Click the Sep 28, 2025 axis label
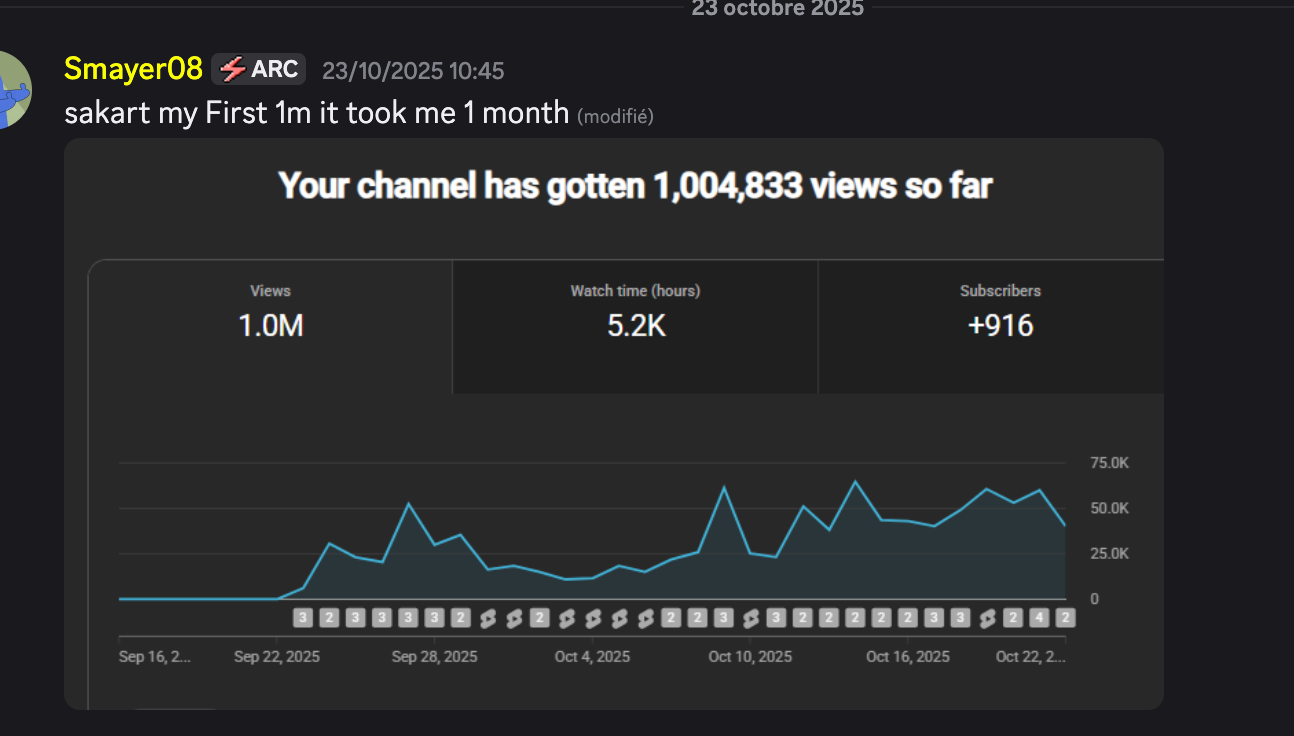The image size is (1294, 736). click(434, 657)
